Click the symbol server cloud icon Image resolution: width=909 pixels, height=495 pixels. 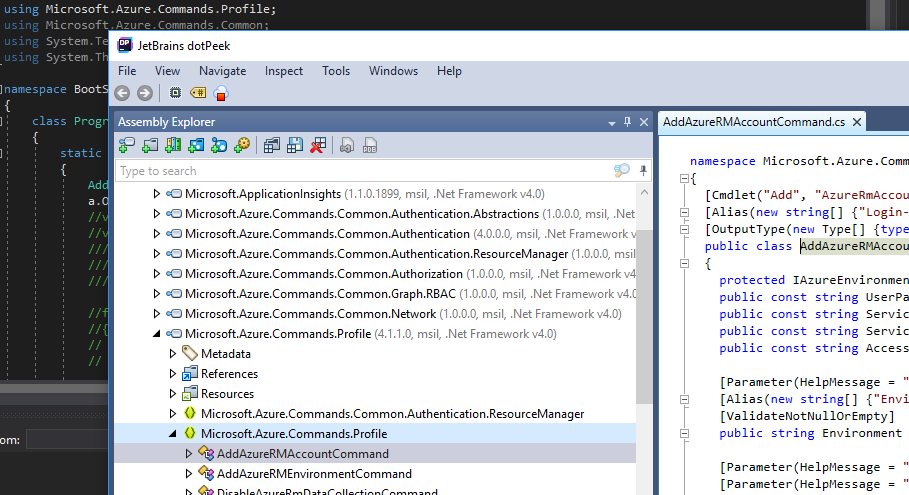pos(221,93)
